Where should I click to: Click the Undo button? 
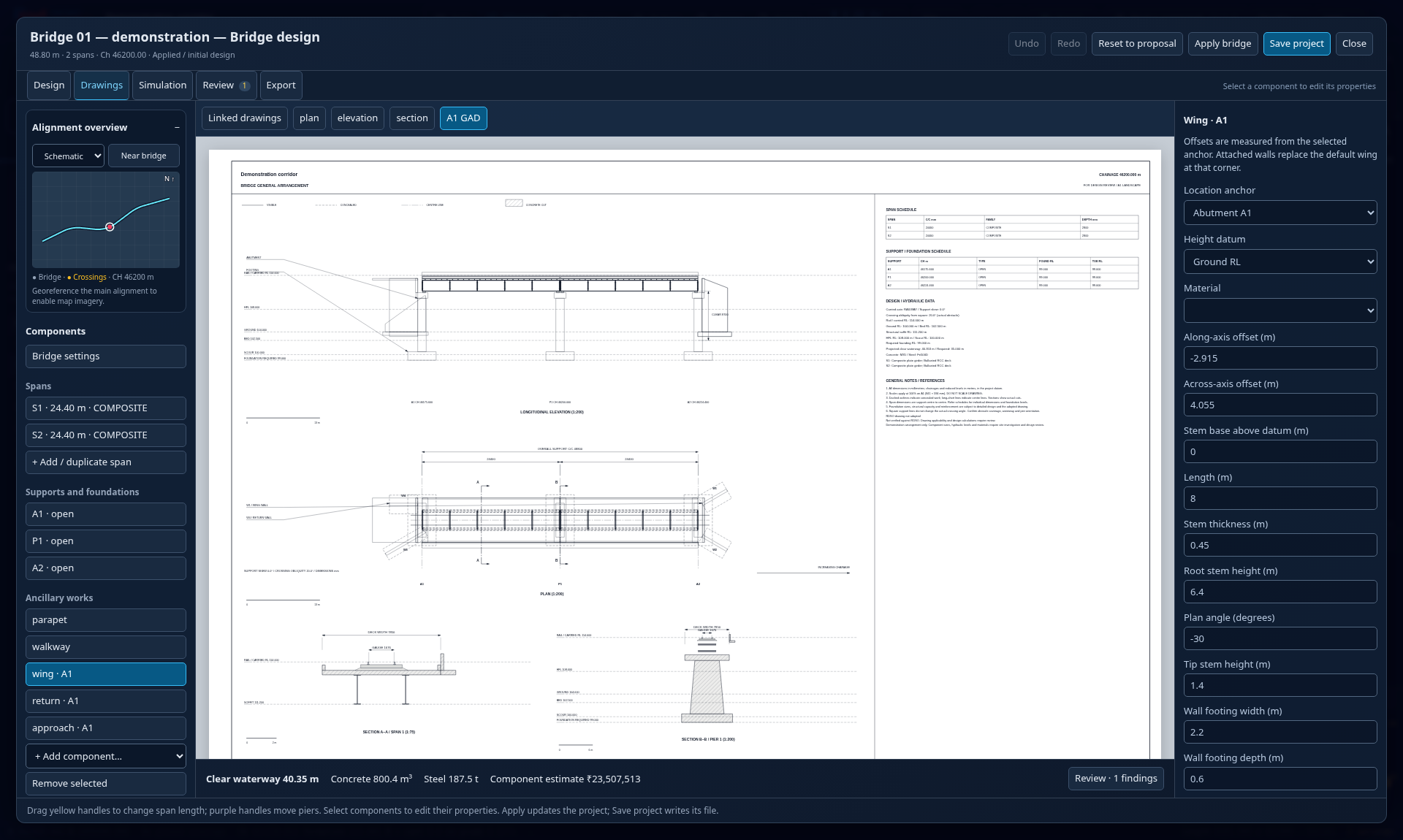[1027, 44]
